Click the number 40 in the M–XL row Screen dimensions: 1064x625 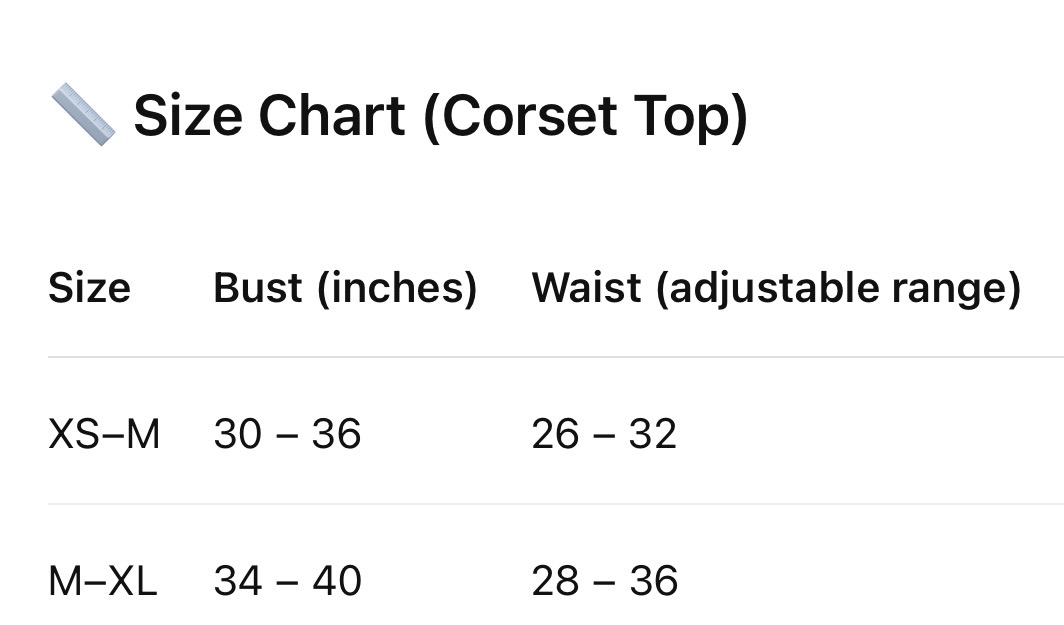coord(337,581)
